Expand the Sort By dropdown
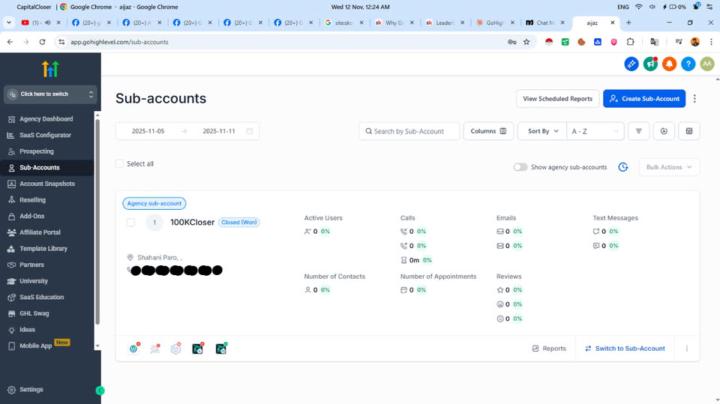The width and height of the screenshot is (720, 404). coord(542,131)
